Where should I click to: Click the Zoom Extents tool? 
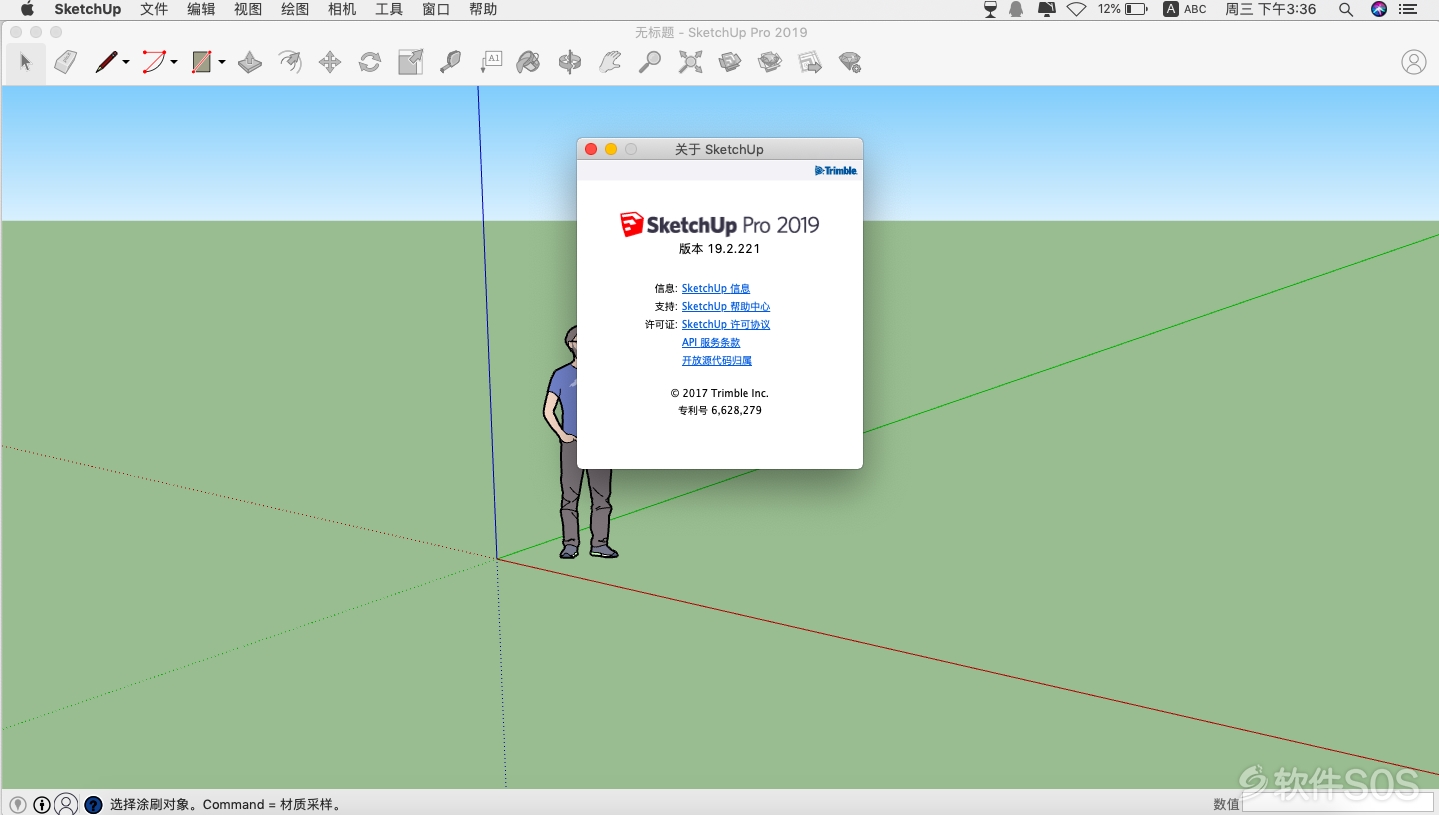(x=690, y=62)
